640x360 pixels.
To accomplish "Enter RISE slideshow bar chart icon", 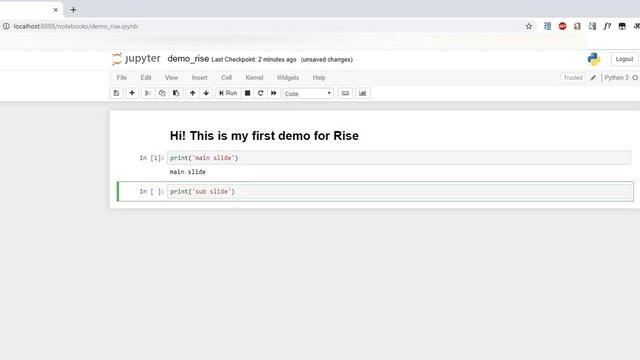I will click(362, 93).
